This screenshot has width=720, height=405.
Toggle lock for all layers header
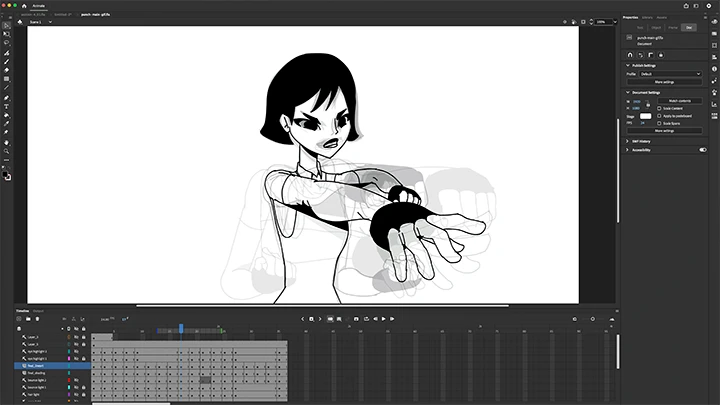click(x=84, y=329)
